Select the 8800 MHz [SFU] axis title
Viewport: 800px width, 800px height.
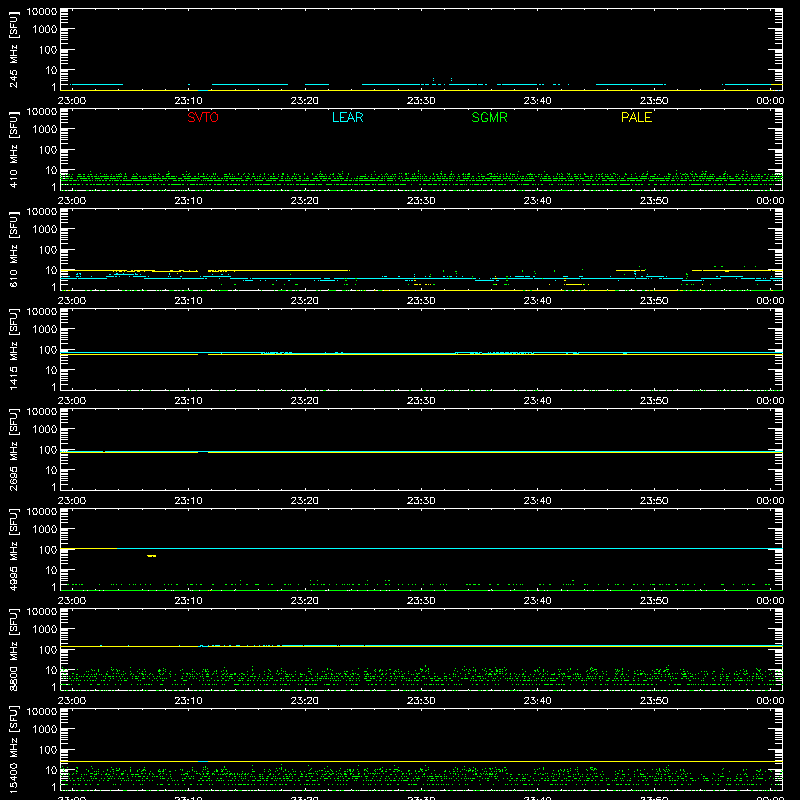click(x=13, y=650)
